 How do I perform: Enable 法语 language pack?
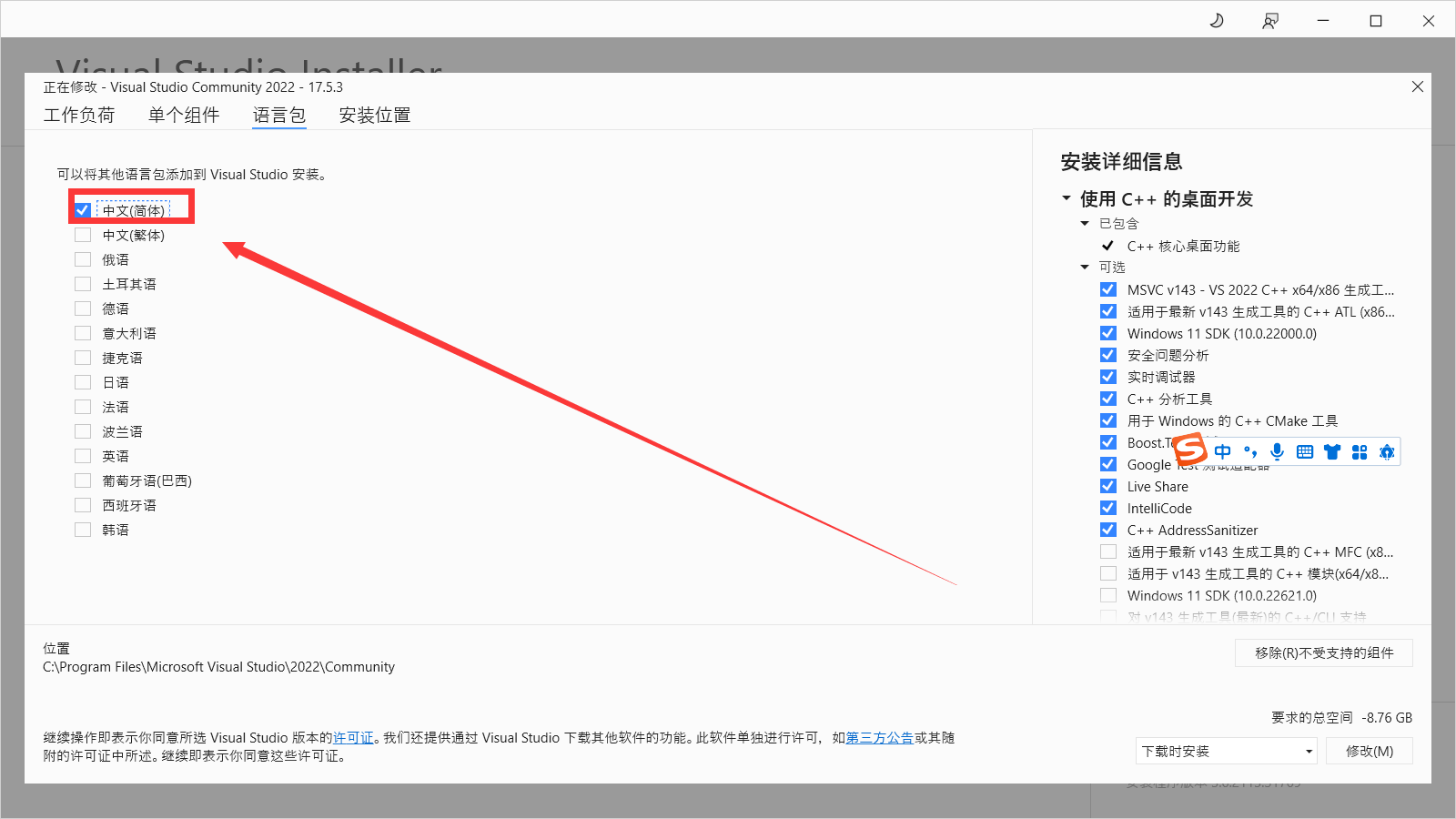(83, 407)
